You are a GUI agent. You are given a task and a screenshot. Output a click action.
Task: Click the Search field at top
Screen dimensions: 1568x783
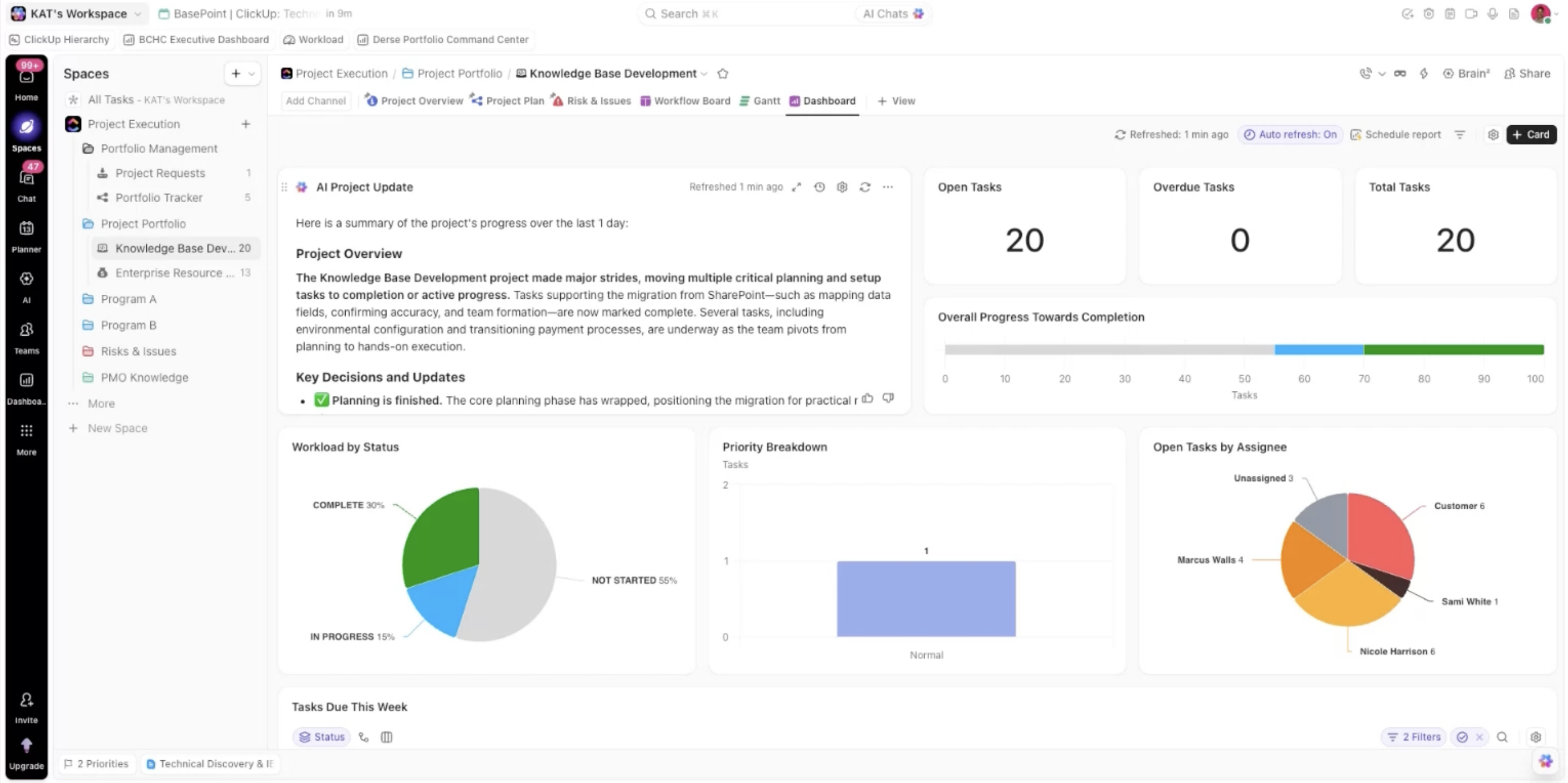click(749, 14)
